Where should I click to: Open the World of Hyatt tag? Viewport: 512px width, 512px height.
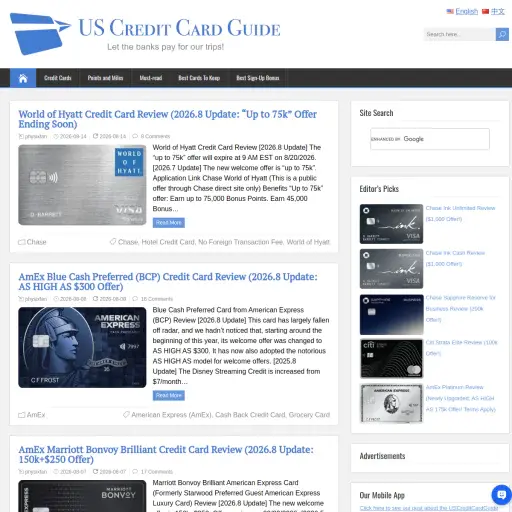coord(308,242)
